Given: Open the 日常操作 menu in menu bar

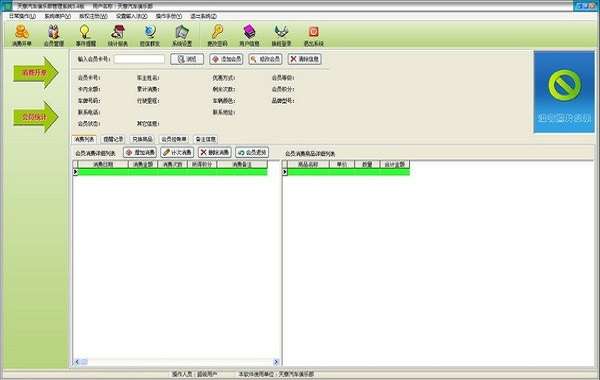Looking at the screenshot, I should [22, 16].
